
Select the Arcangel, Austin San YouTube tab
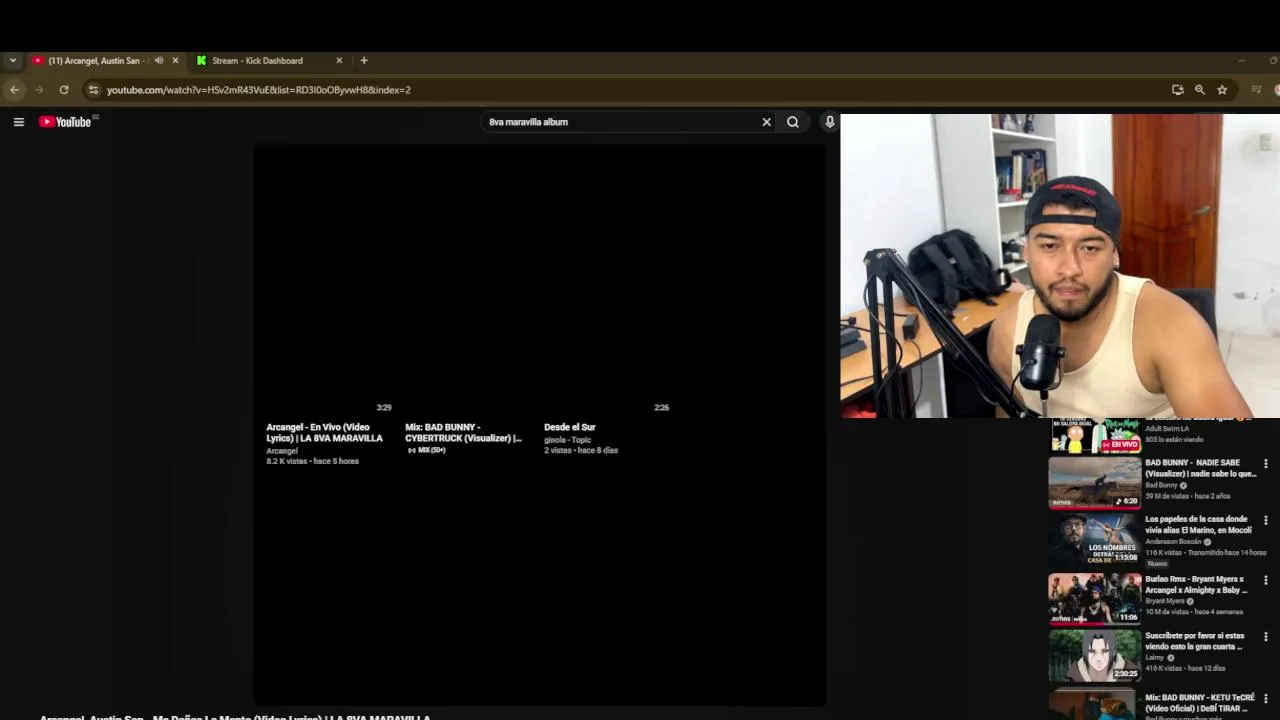pos(105,61)
